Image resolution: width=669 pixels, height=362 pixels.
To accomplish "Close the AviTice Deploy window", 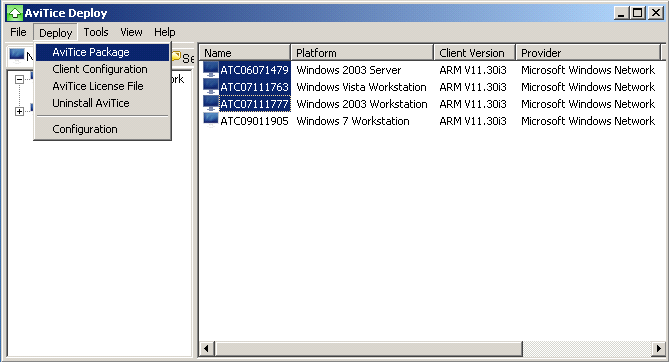I will tap(656, 13).
